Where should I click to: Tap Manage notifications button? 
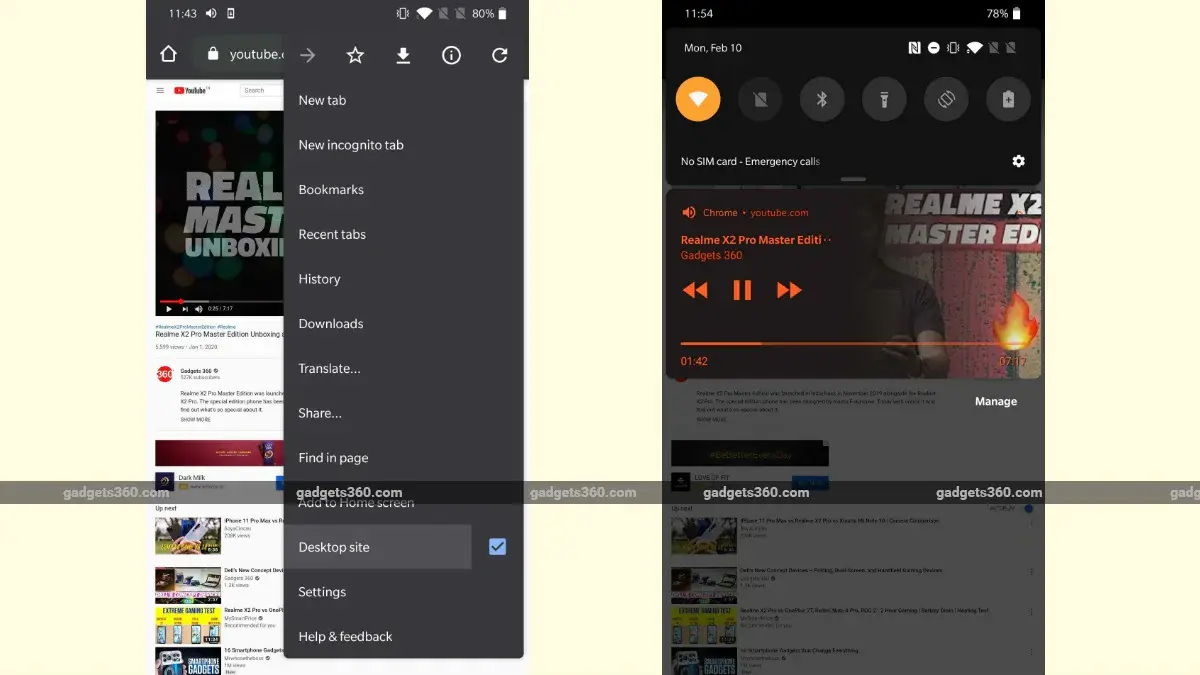tap(996, 401)
